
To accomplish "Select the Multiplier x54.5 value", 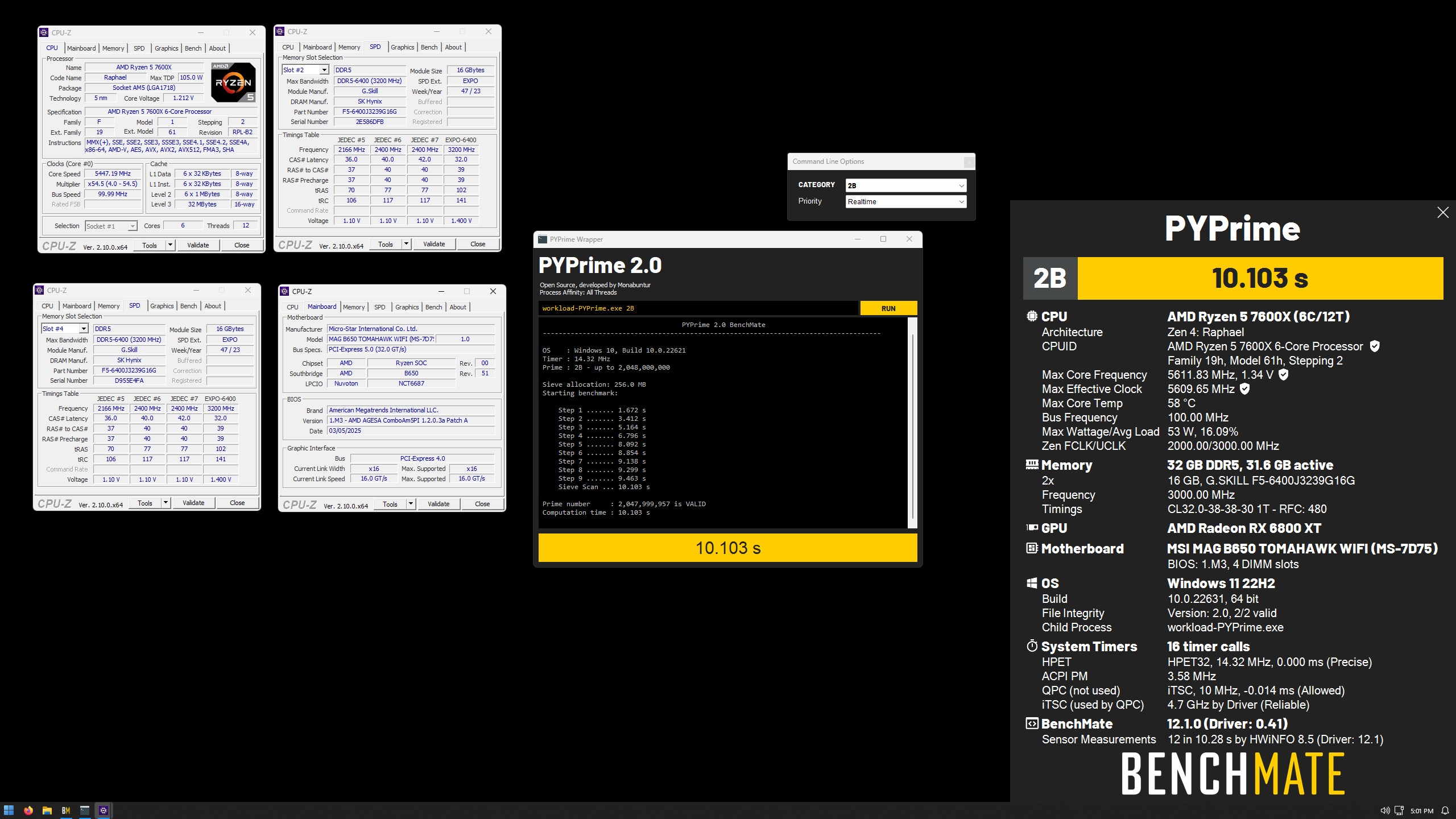I will (113, 184).
